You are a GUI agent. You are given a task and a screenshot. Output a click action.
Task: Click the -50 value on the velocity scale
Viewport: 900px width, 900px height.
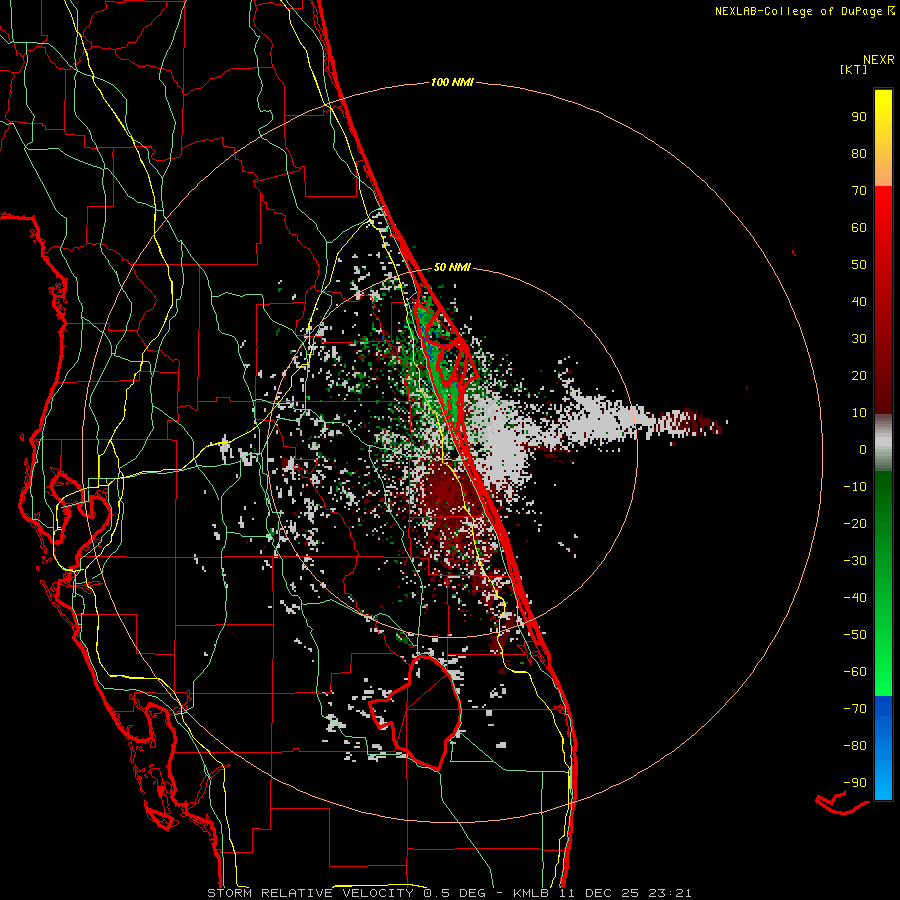click(x=855, y=634)
